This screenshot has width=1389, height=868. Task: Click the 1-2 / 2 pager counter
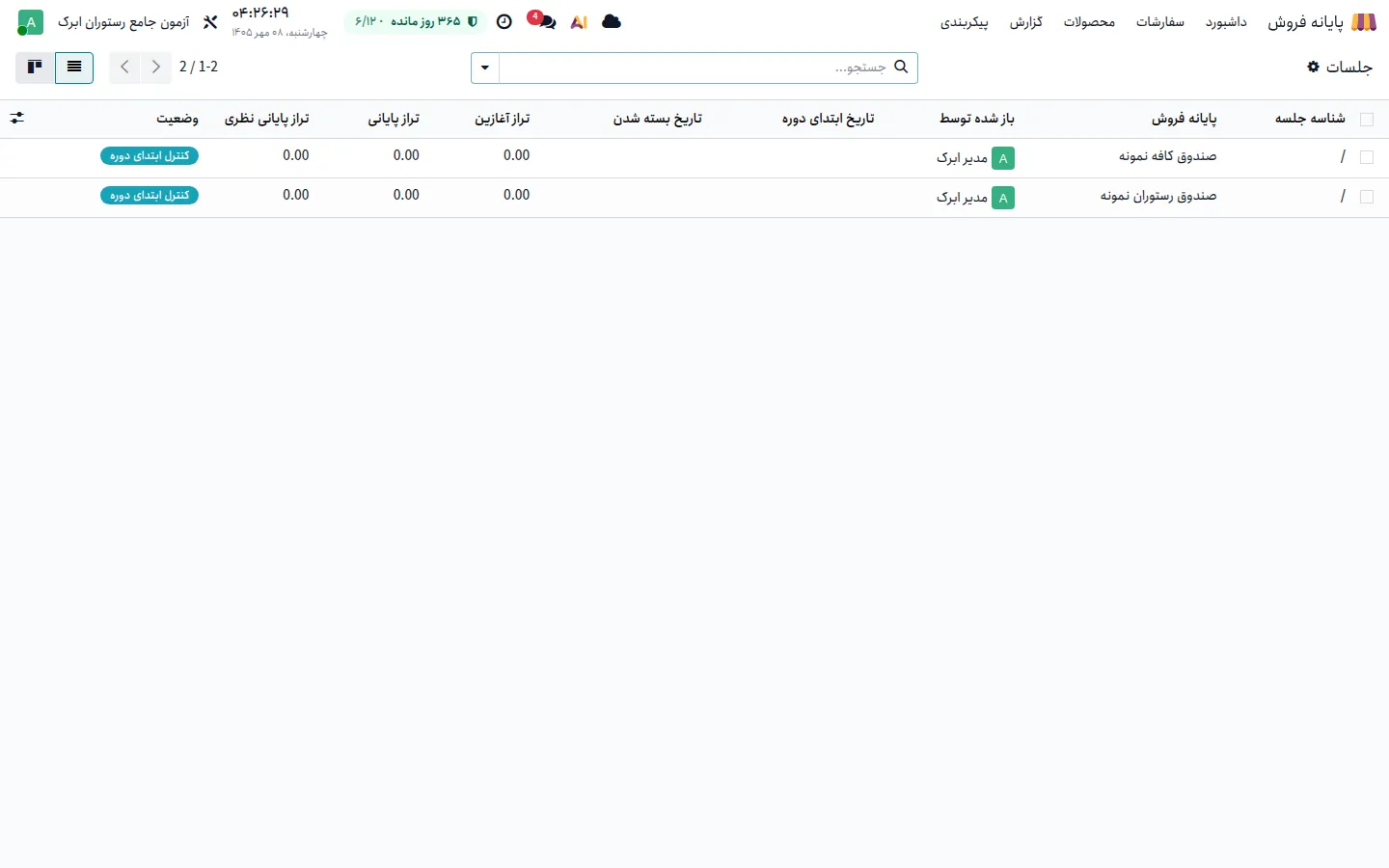coord(199,67)
